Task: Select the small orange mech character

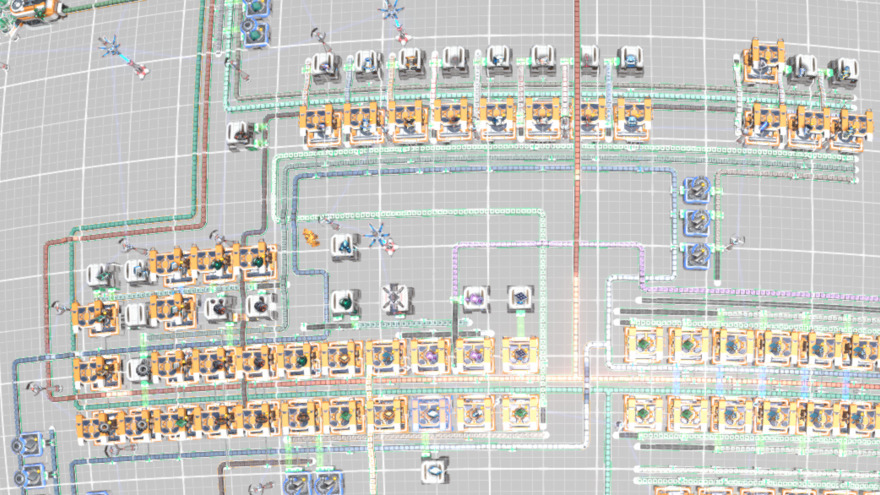Action: [312, 238]
